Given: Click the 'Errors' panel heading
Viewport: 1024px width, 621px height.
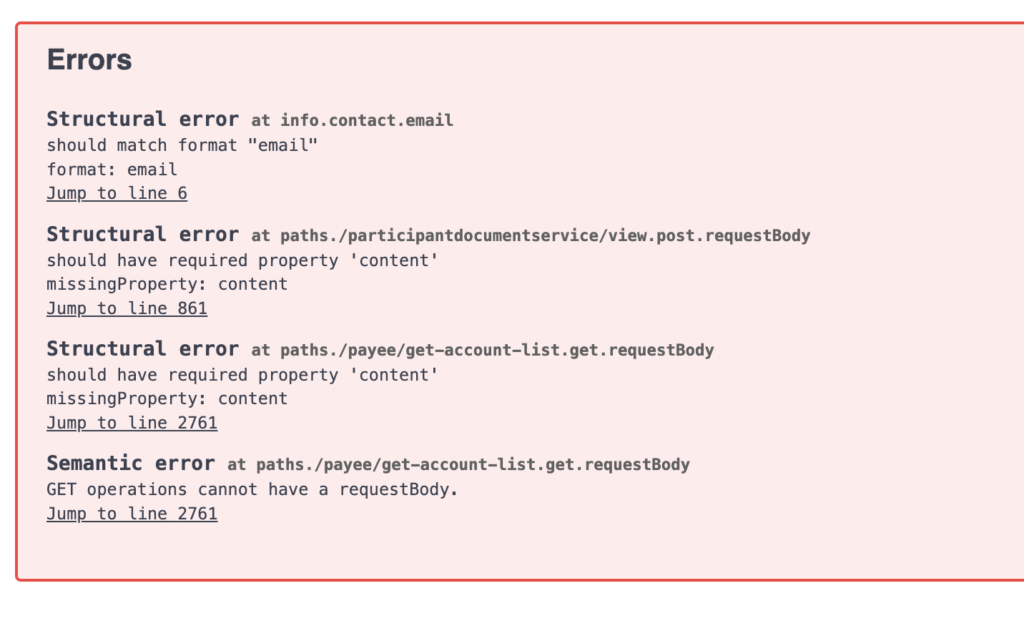Looking at the screenshot, I should 89,60.
